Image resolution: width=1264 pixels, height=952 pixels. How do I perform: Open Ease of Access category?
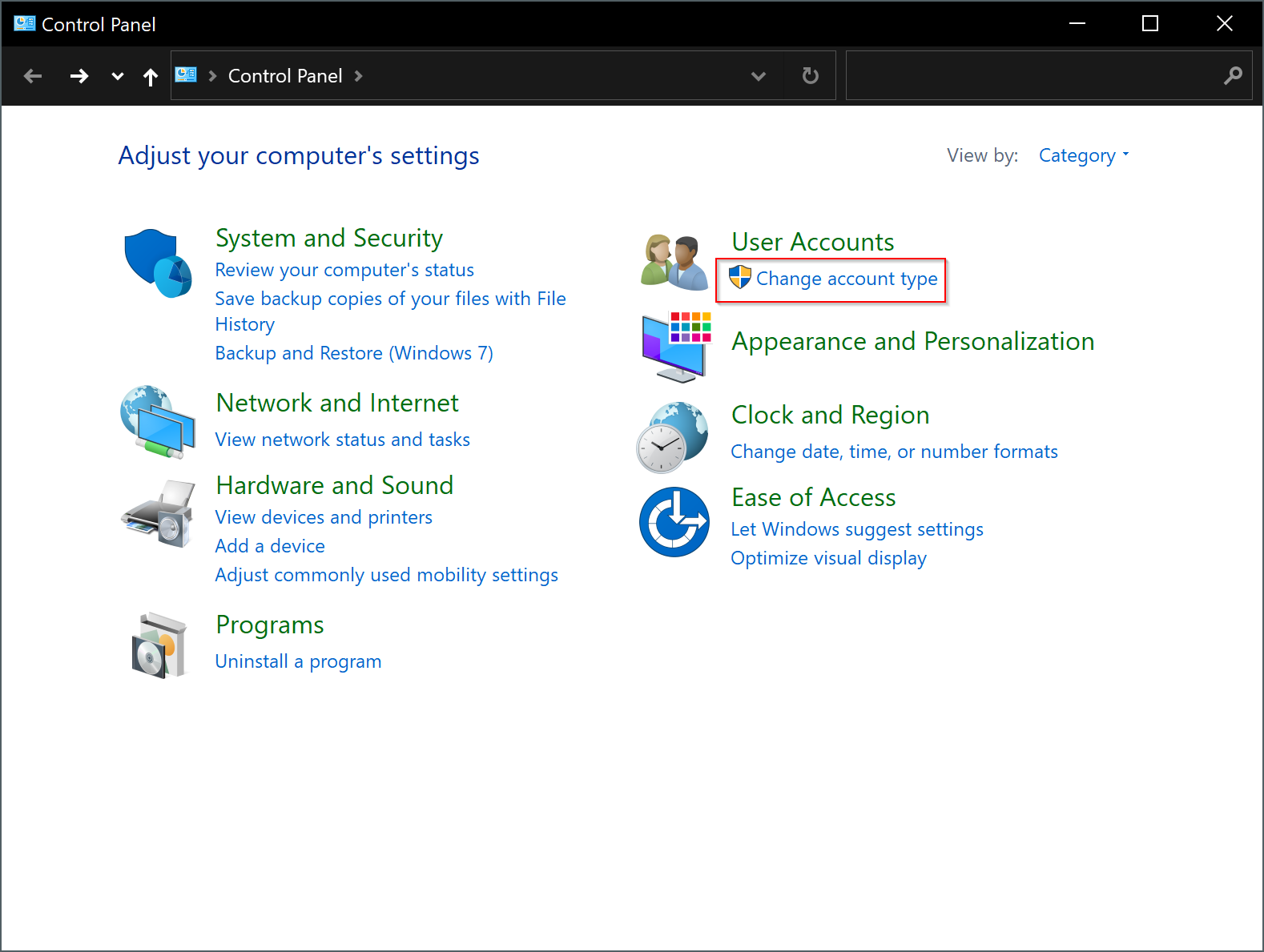click(x=813, y=497)
